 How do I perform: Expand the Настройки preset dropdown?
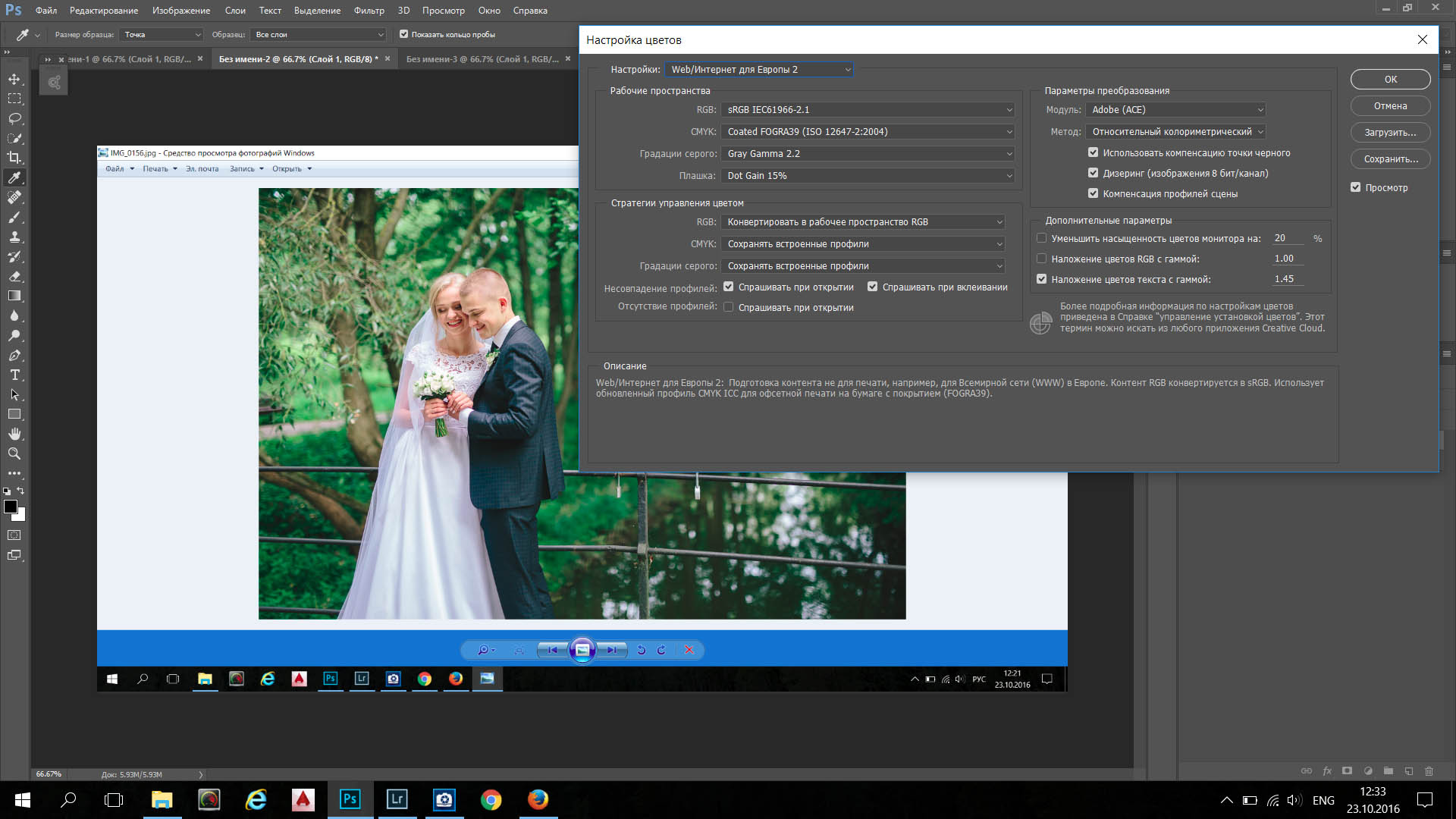pos(759,70)
